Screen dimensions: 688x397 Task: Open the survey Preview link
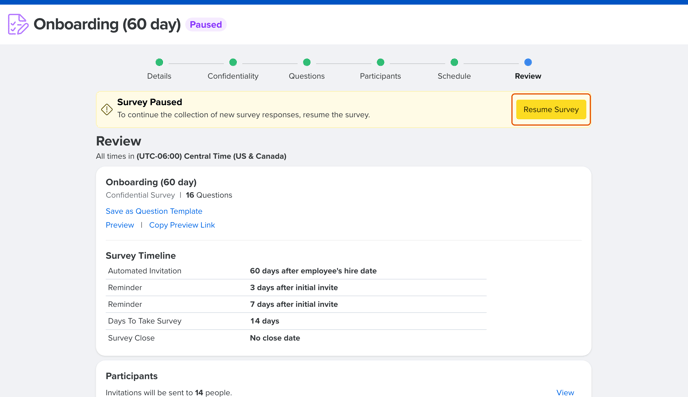click(x=120, y=225)
